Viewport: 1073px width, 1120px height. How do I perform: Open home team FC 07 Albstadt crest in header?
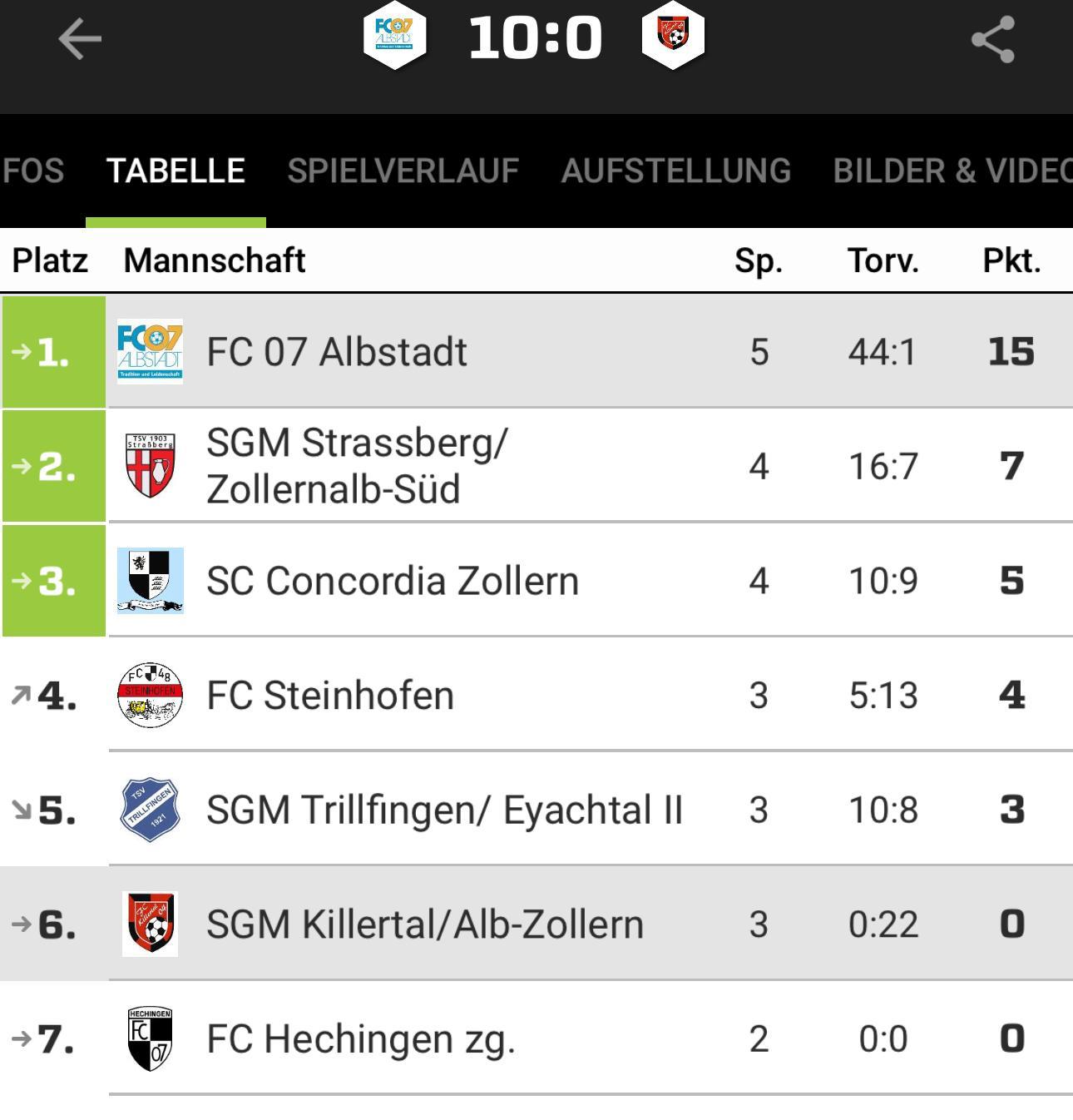click(395, 37)
